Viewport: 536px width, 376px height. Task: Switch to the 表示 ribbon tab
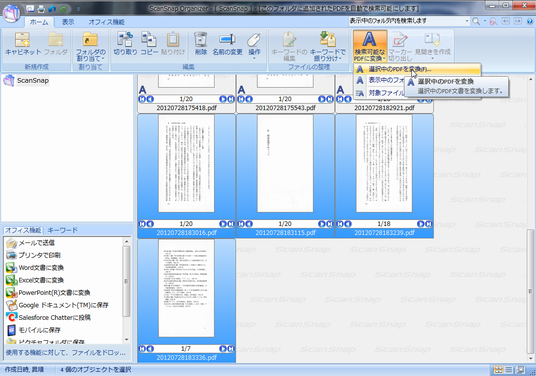click(x=68, y=22)
